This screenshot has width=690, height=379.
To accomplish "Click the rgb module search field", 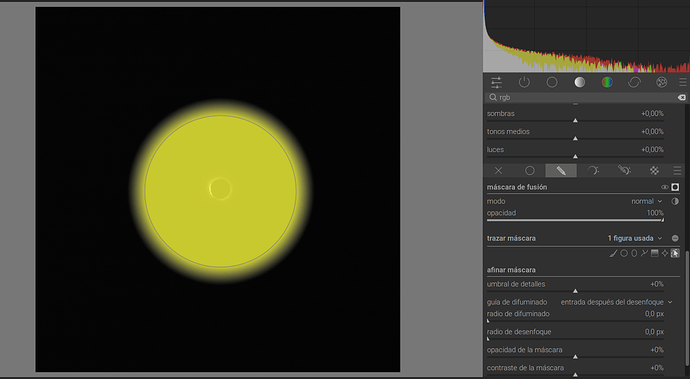I will (x=587, y=97).
